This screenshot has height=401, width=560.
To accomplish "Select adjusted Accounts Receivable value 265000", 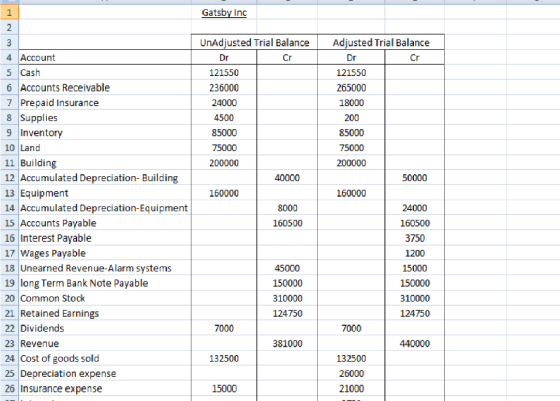I will point(351,87).
